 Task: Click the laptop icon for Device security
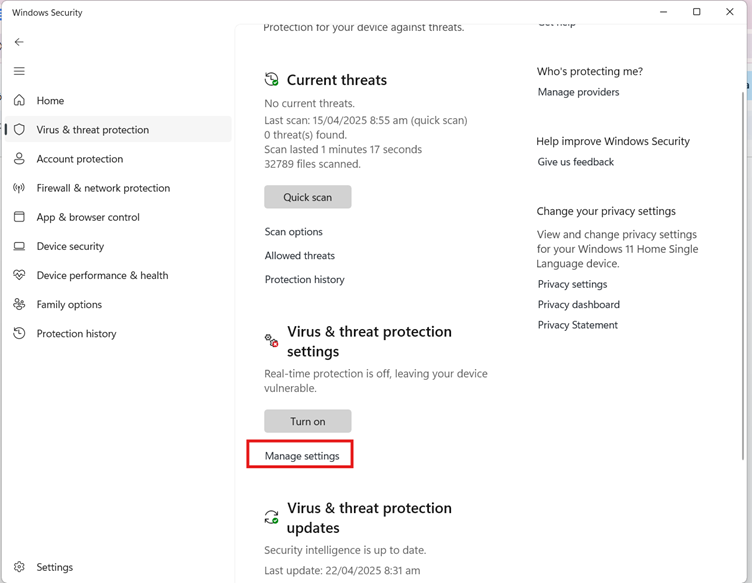pyautogui.click(x=19, y=246)
